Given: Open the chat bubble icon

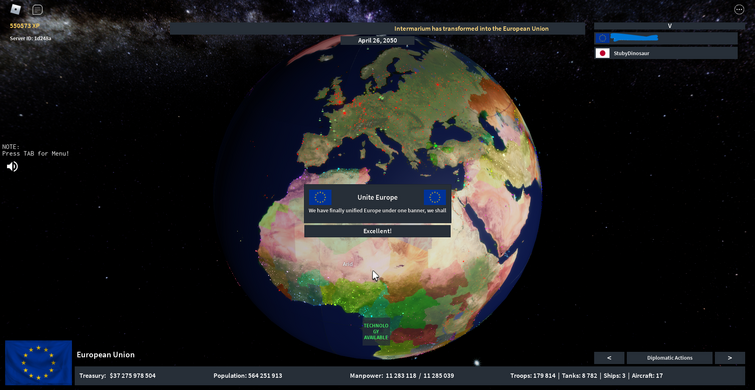Looking at the screenshot, I should (x=37, y=9).
